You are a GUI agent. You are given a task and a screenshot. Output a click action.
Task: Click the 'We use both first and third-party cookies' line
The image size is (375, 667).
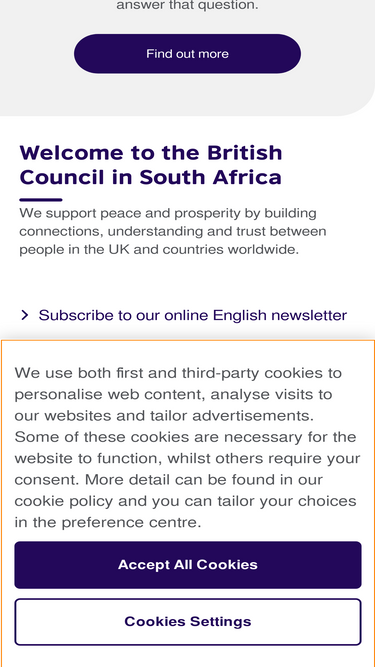point(178,373)
